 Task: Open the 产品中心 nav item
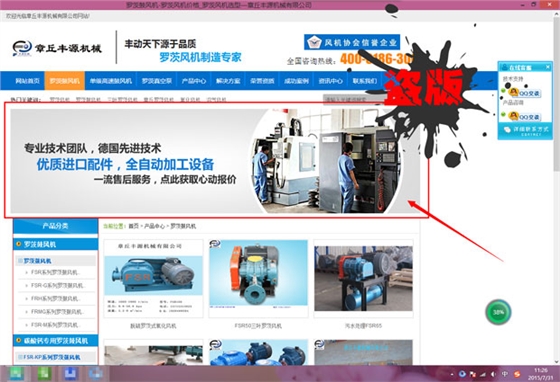194,81
